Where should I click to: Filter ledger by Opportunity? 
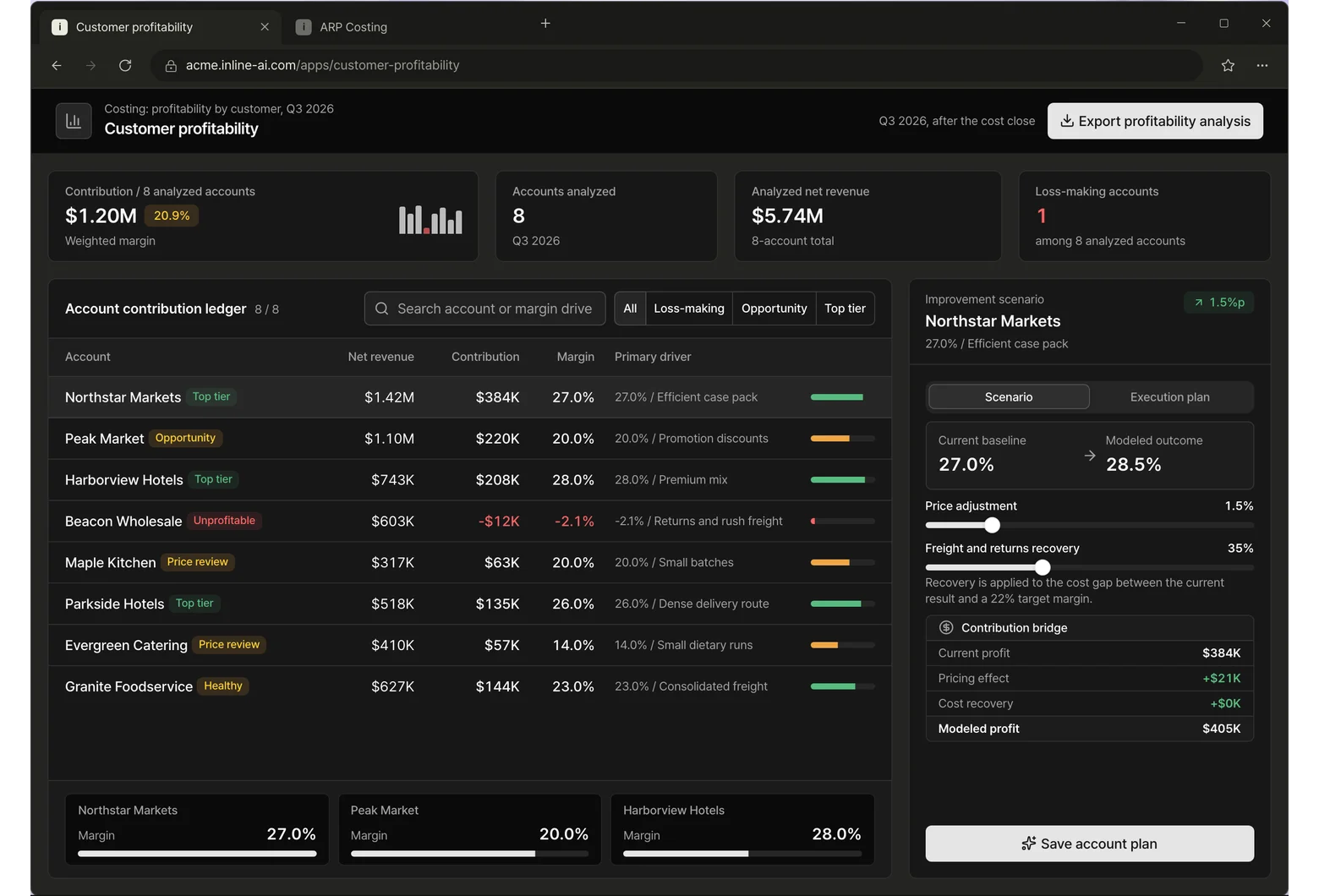click(774, 309)
